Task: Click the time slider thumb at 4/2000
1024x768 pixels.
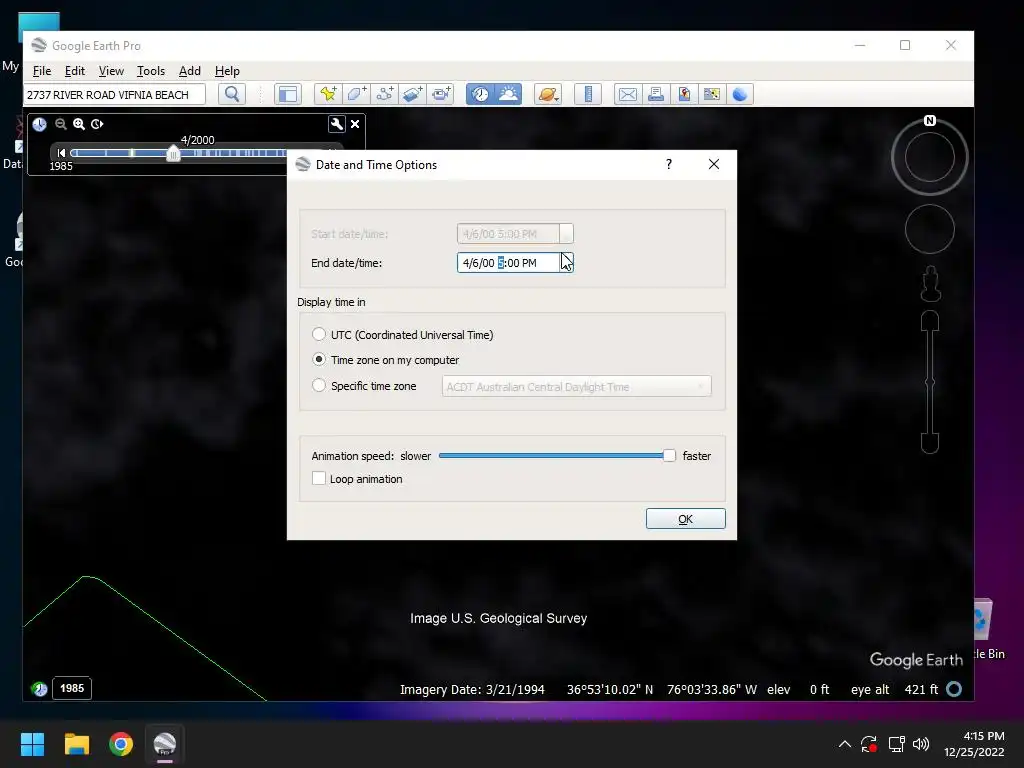Action: (x=173, y=153)
